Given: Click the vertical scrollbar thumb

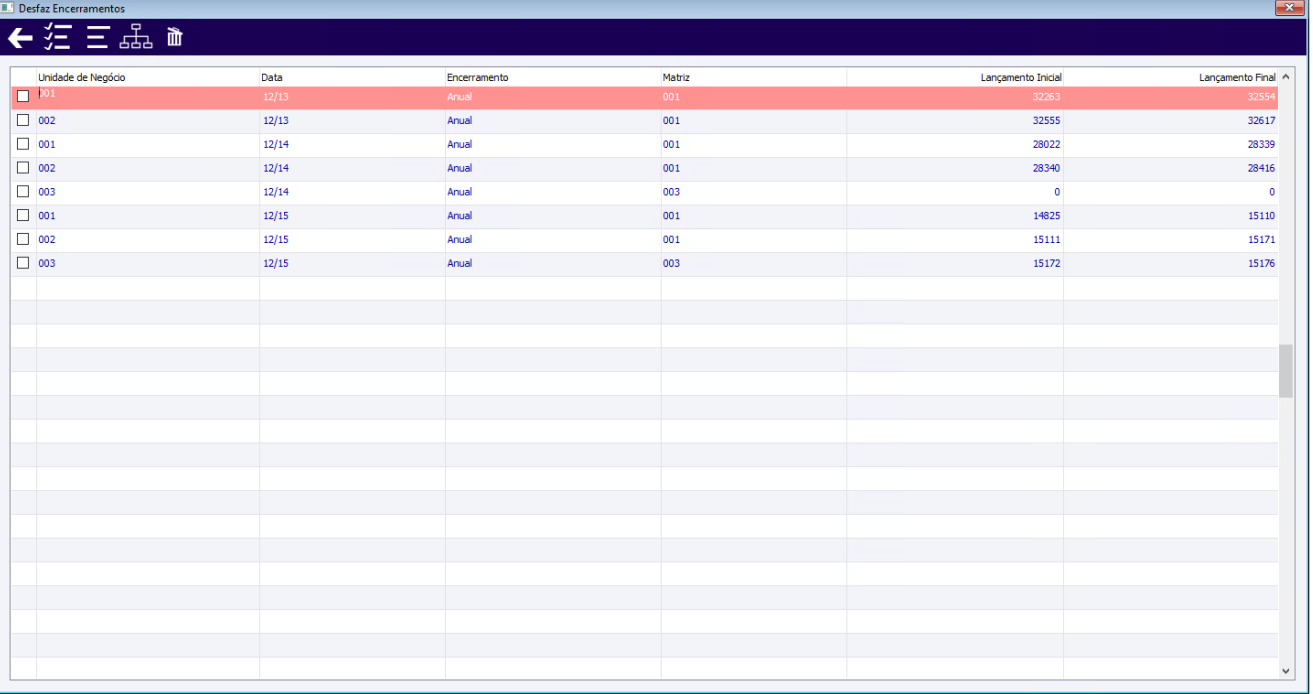Looking at the screenshot, I should tap(1286, 371).
